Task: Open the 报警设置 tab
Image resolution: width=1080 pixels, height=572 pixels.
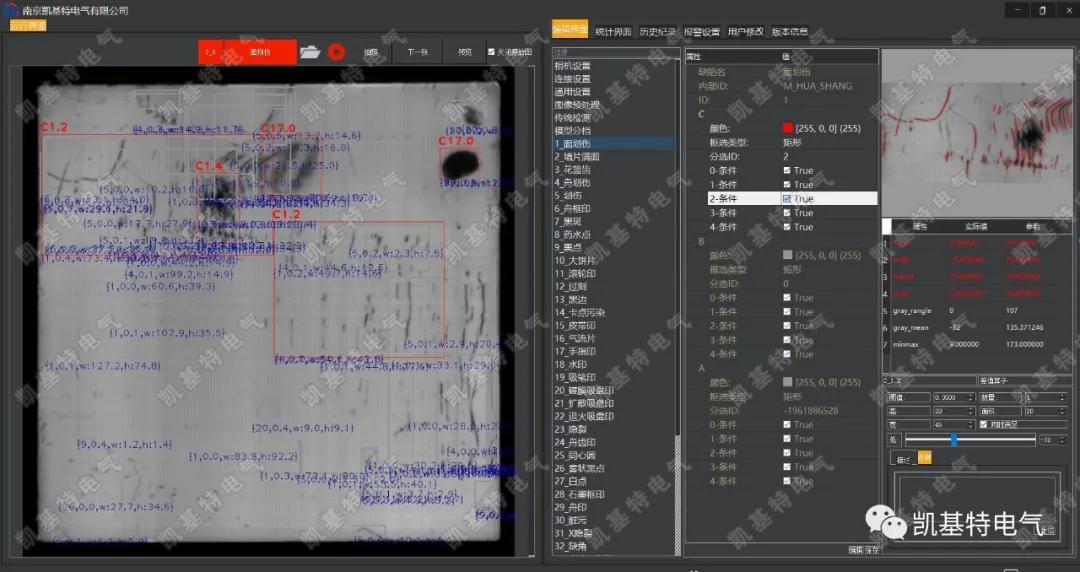Action: 701,31
